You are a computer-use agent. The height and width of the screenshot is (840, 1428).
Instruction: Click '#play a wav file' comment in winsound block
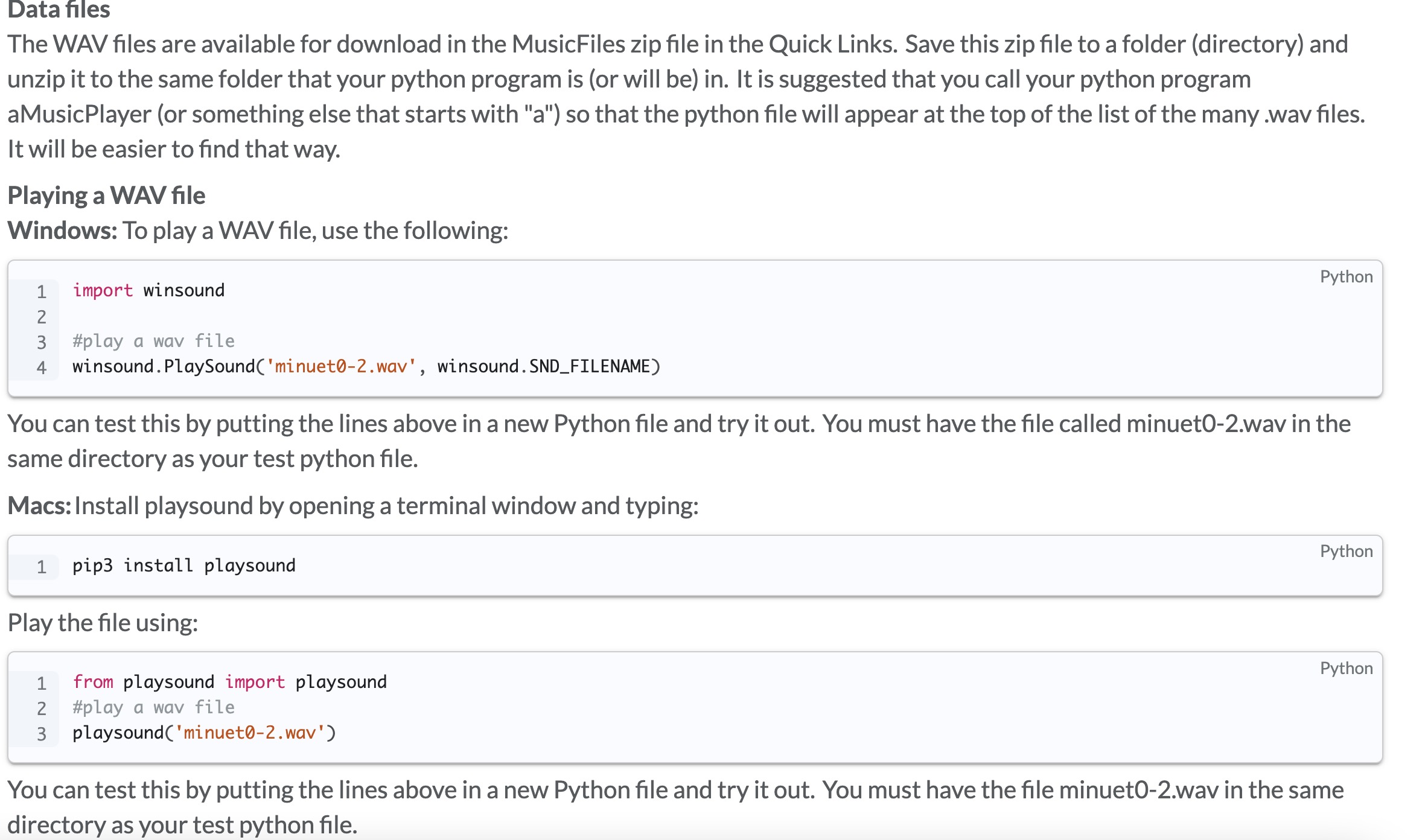point(153,341)
